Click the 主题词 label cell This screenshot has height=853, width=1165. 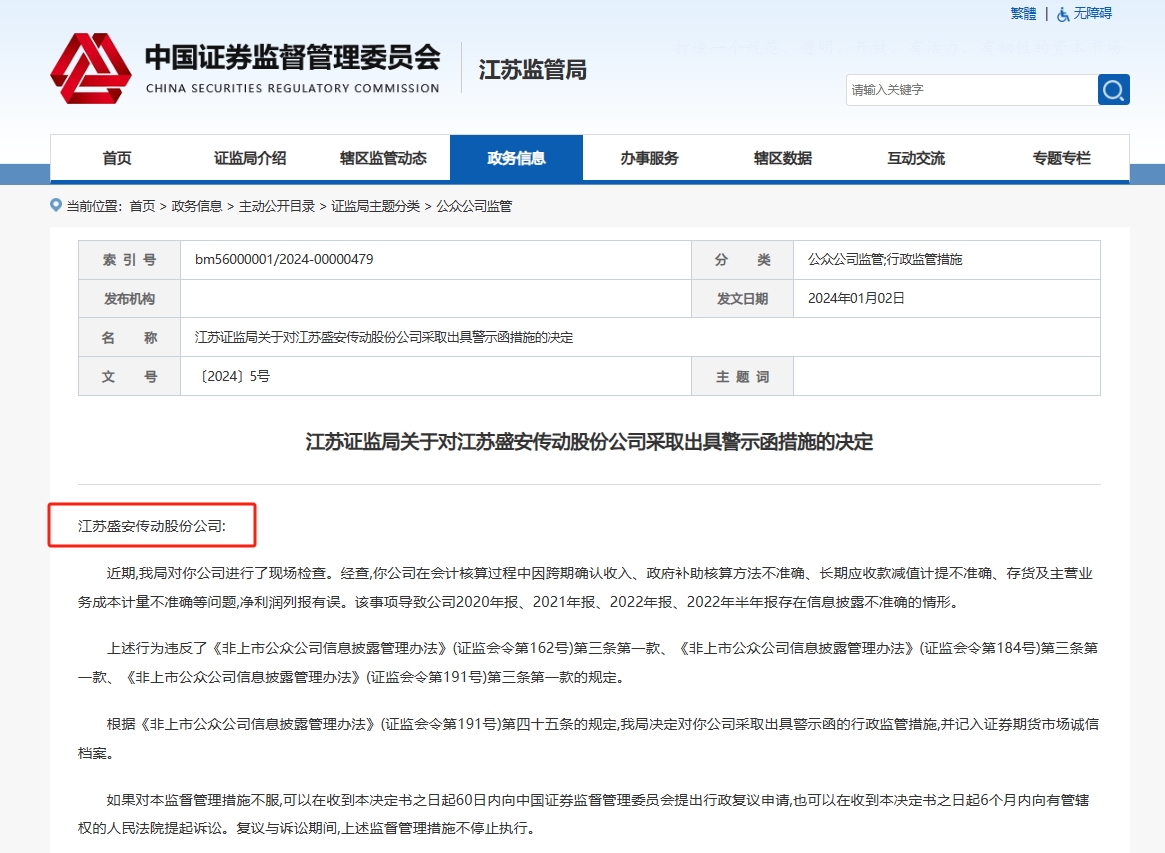click(x=742, y=377)
